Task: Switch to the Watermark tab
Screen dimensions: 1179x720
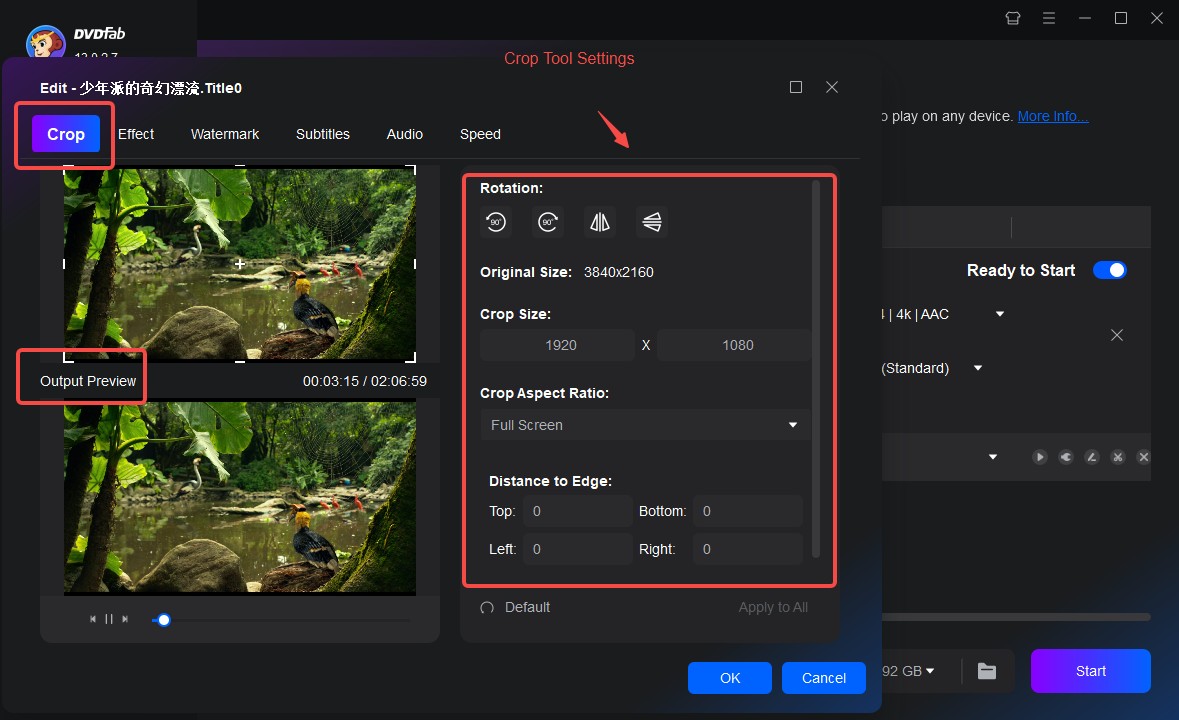Action: tap(224, 133)
